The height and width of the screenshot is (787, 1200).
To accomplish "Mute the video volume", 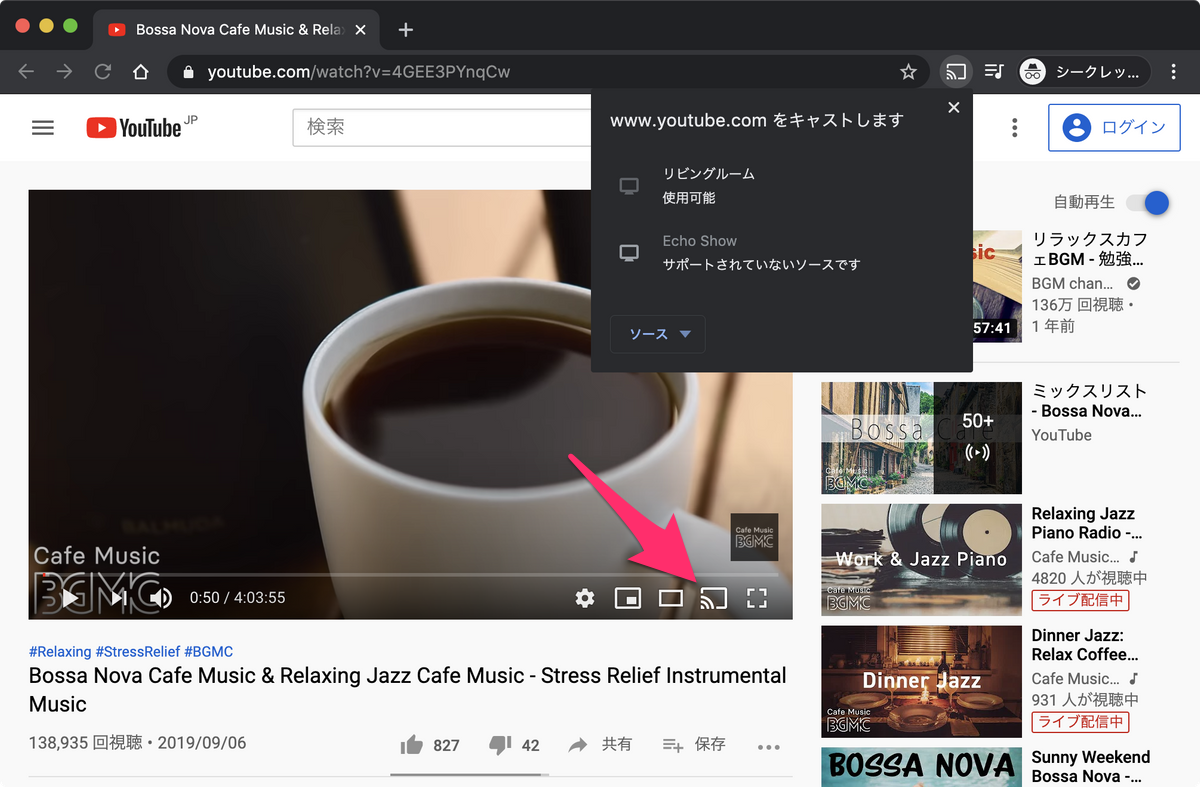I will coord(161,598).
